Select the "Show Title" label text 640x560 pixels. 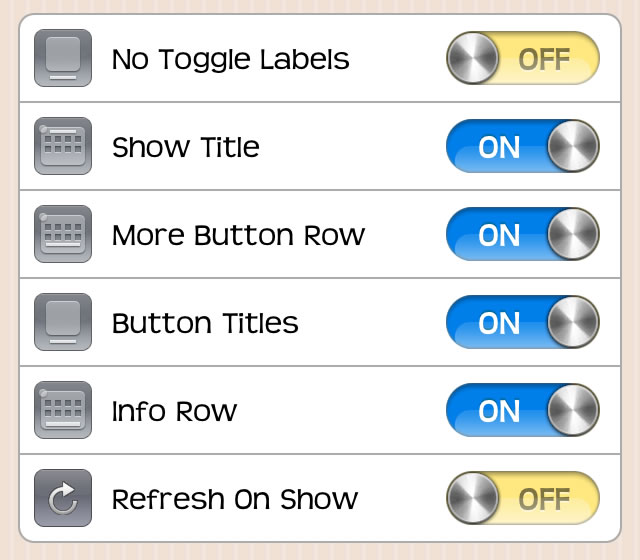186,147
